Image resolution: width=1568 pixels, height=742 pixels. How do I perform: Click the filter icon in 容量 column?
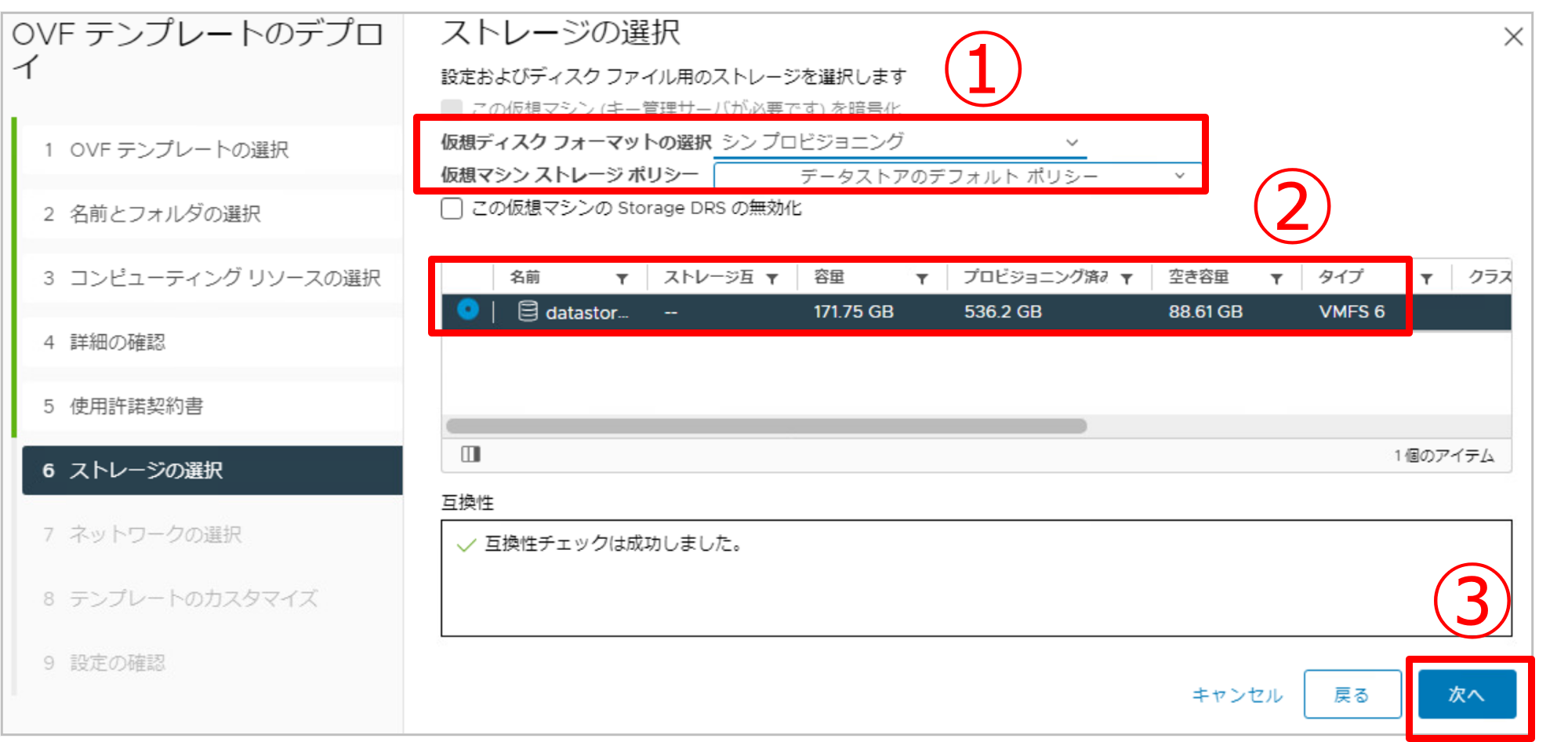(922, 278)
